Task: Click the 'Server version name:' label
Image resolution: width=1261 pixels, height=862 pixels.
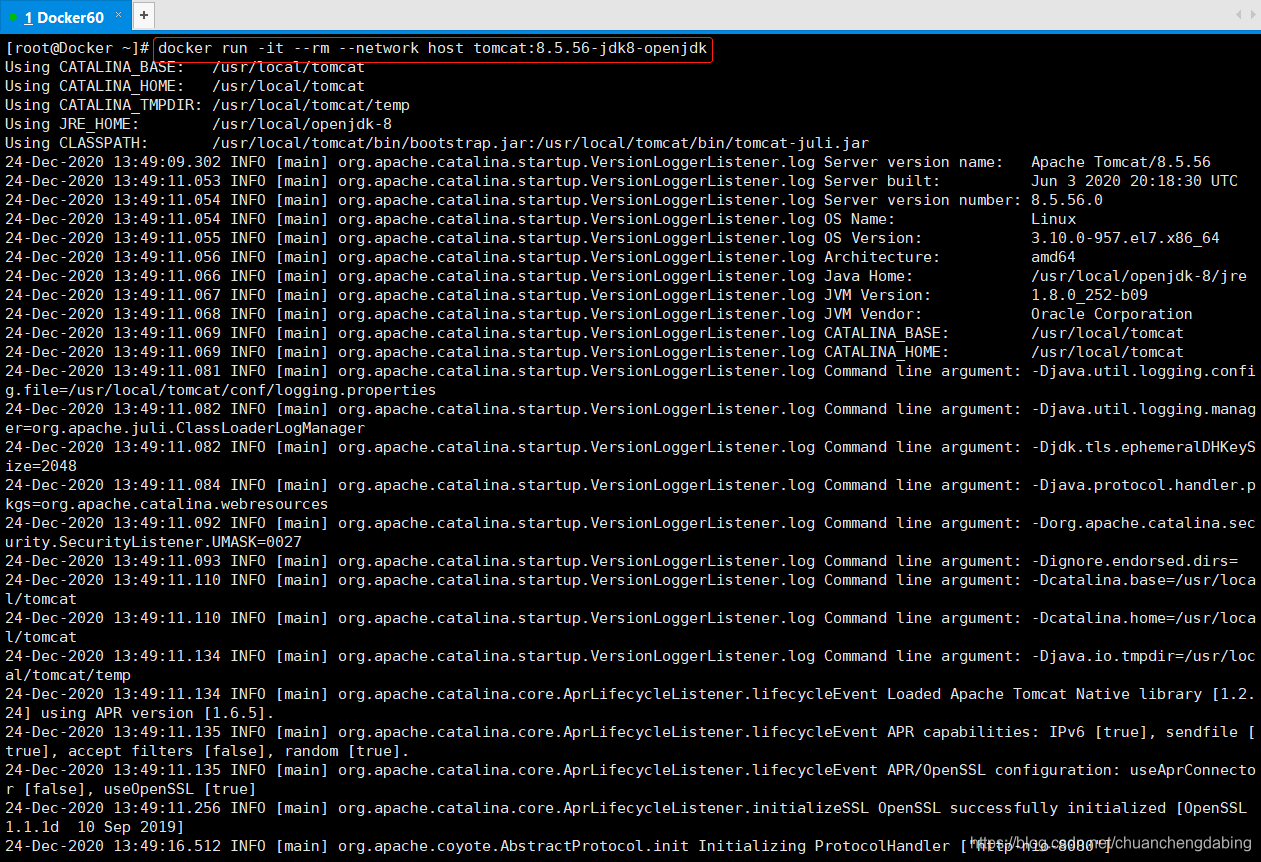Action: [x=913, y=162]
